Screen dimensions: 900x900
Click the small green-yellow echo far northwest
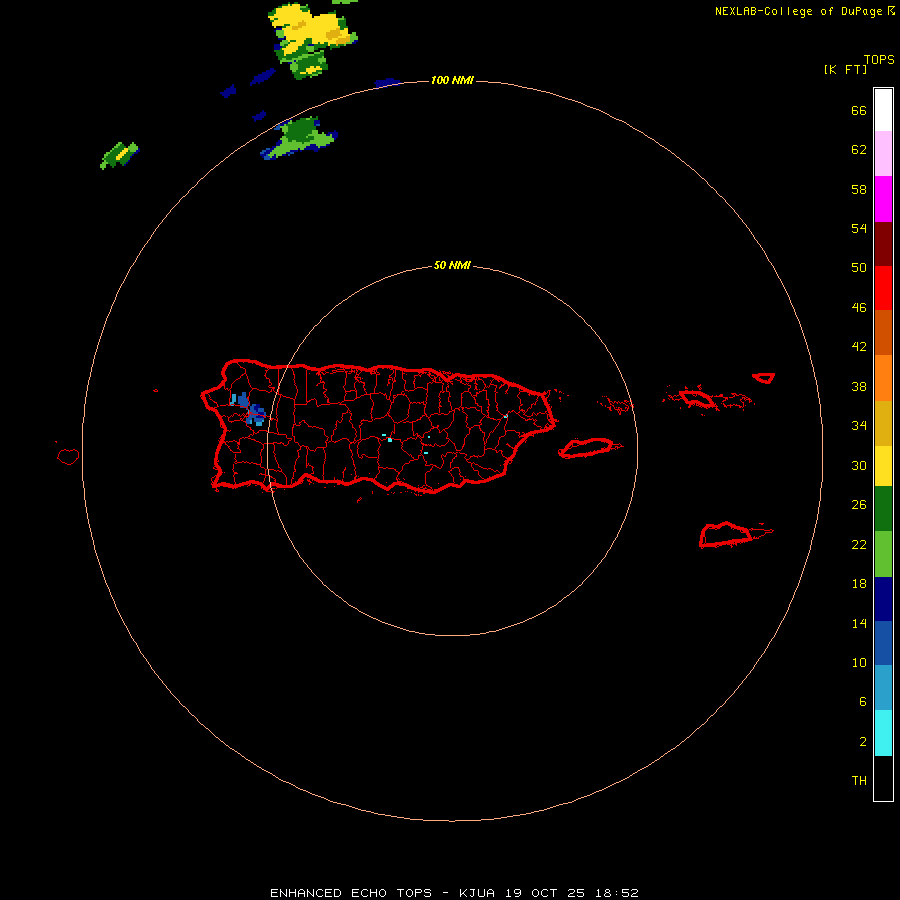119,155
